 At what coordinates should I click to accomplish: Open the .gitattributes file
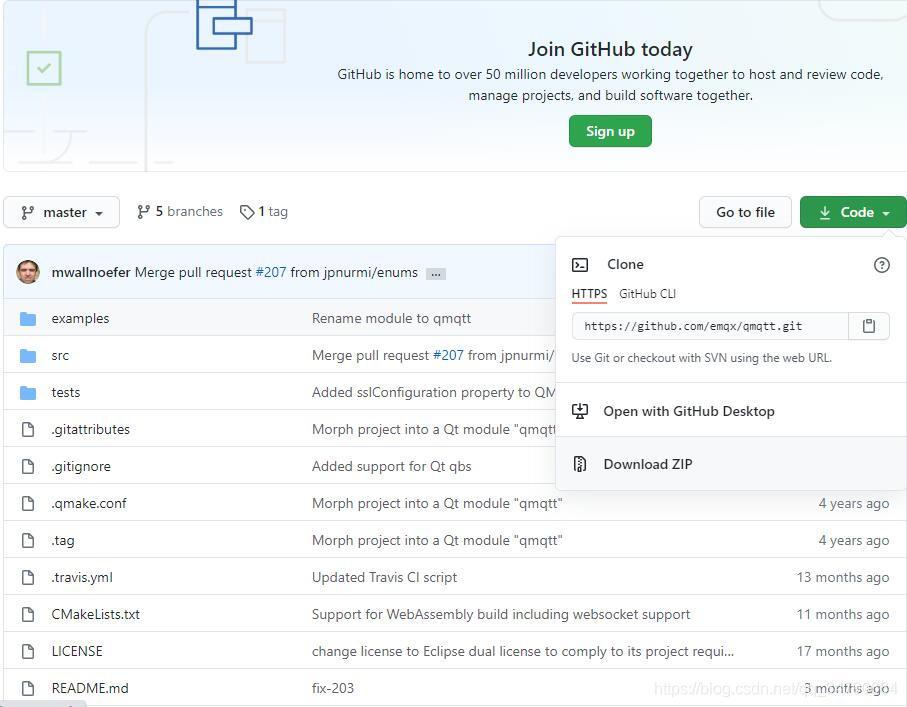pyautogui.click(x=90, y=430)
